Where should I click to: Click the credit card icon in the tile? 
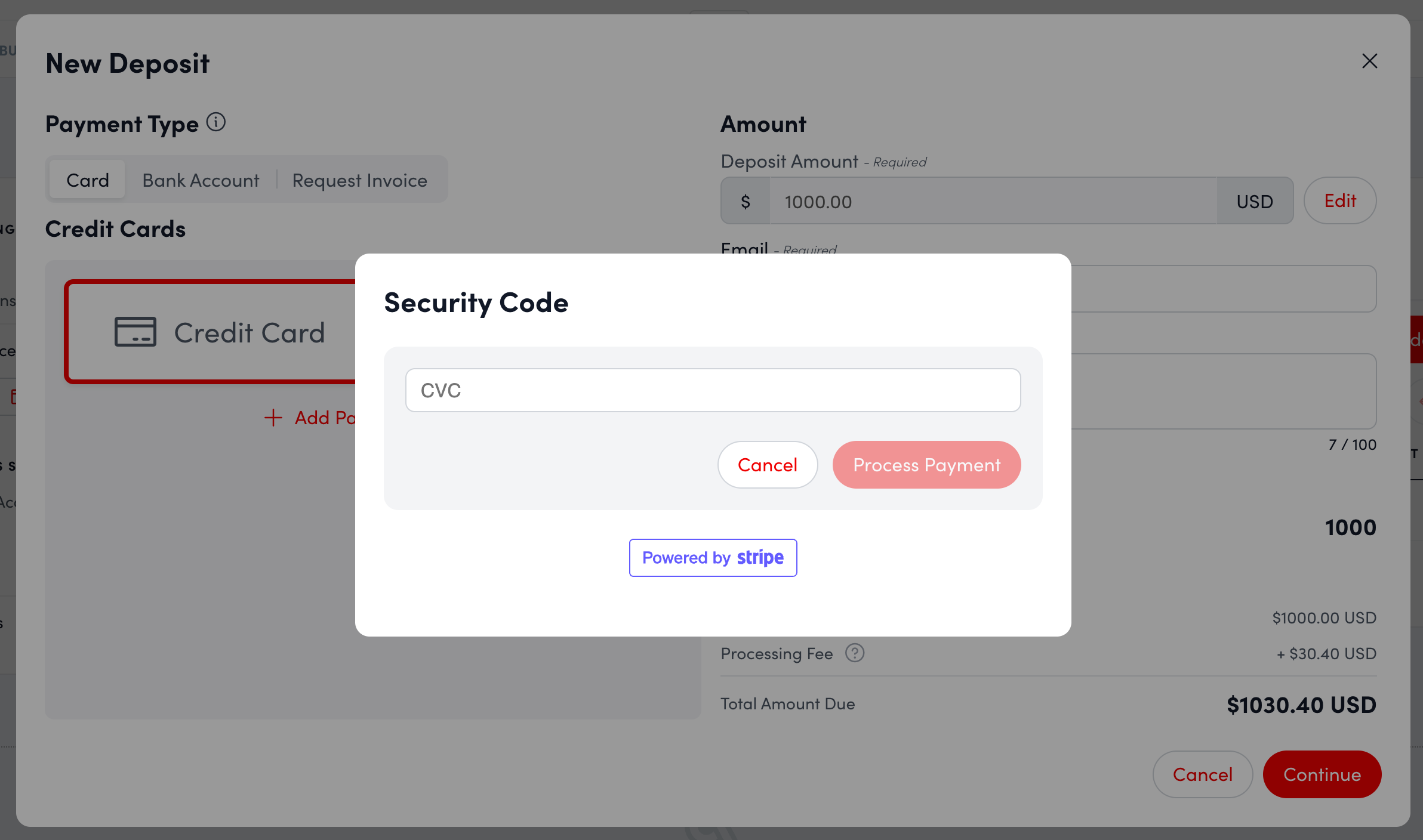point(135,332)
